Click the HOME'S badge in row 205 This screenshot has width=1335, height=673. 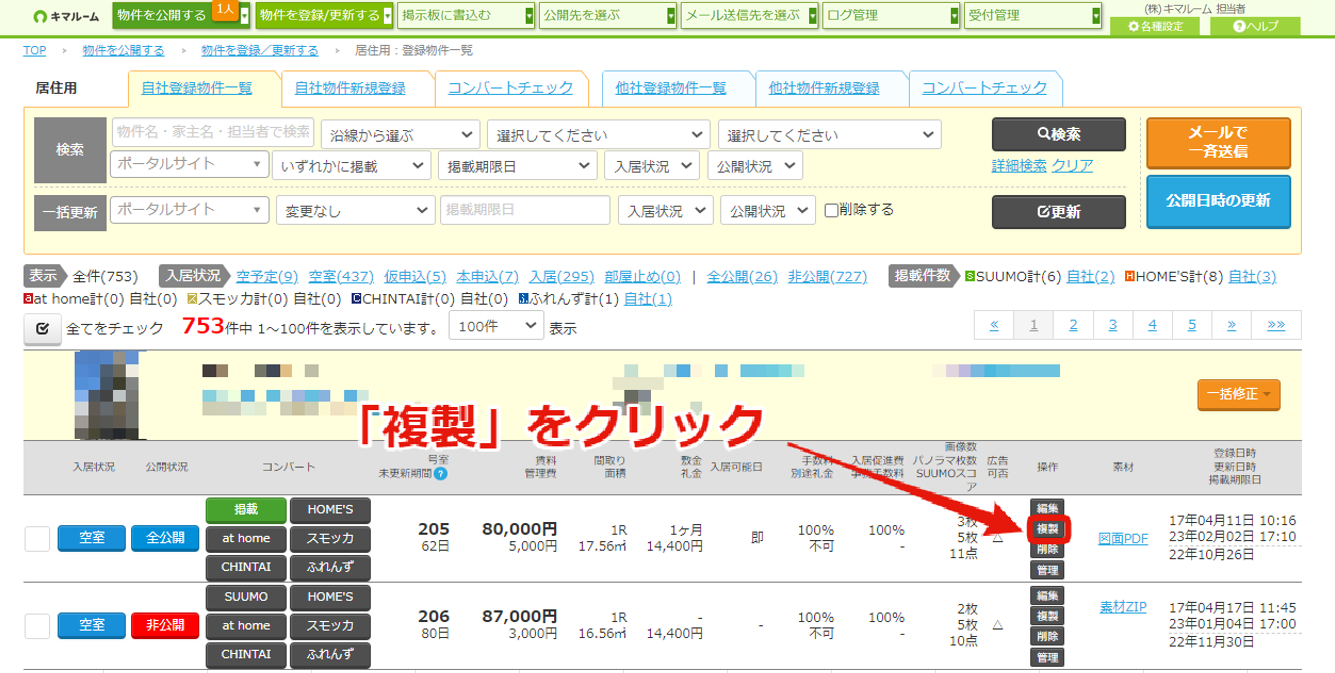[330, 510]
